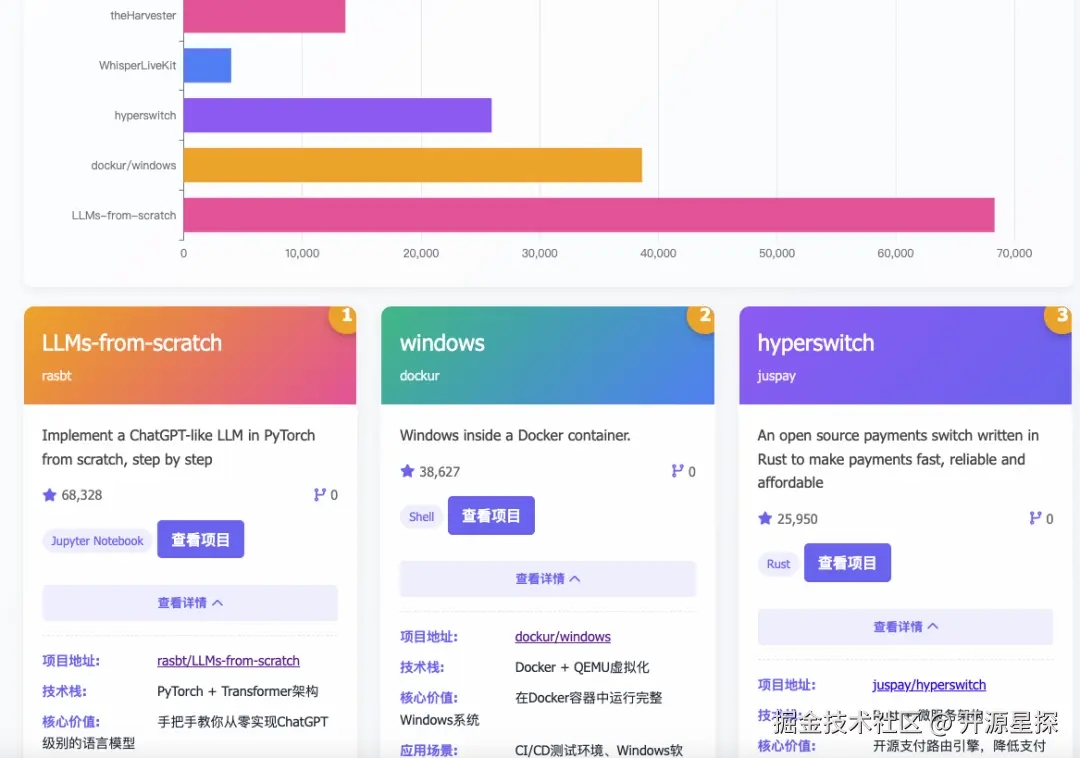Open the dockur/windows link
The image size is (1080, 758).
[x=563, y=637]
